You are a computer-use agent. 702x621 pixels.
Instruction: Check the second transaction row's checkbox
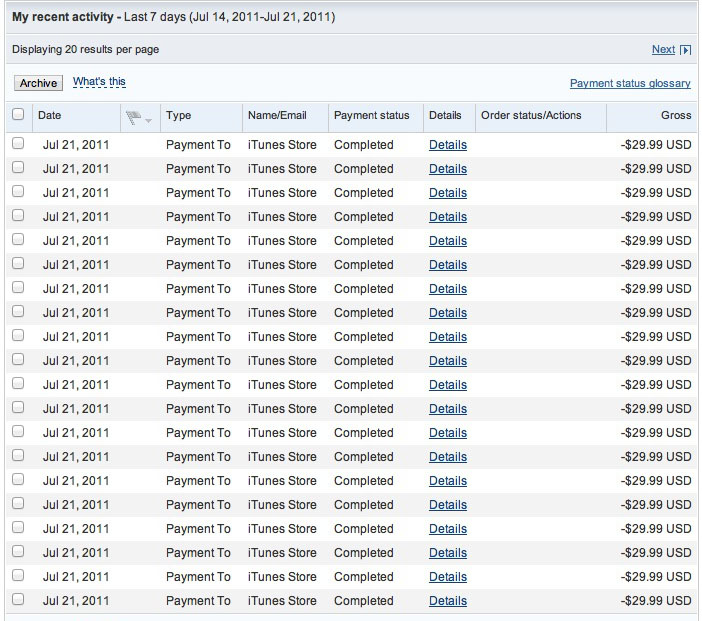tap(18, 167)
